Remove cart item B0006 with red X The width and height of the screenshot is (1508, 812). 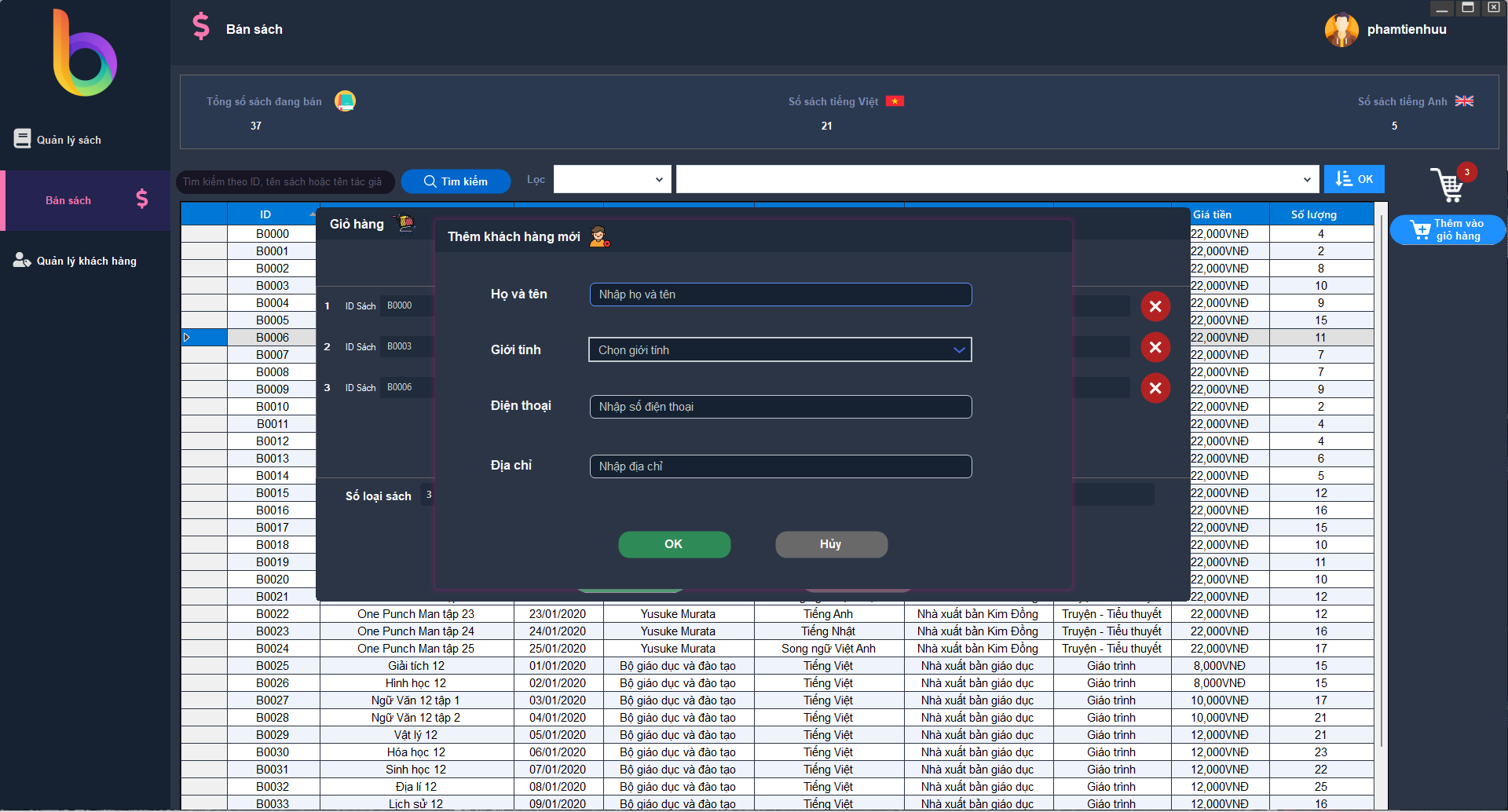(1155, 388)
